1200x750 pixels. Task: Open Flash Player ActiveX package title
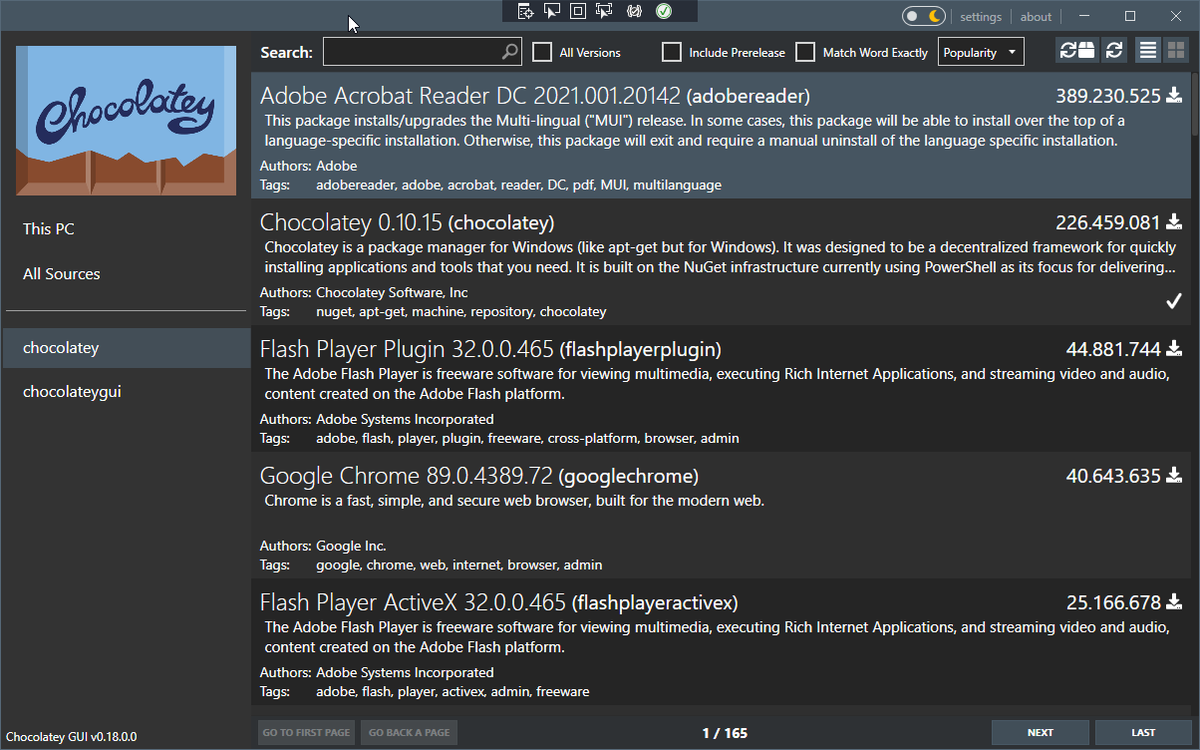click(499, 602)
